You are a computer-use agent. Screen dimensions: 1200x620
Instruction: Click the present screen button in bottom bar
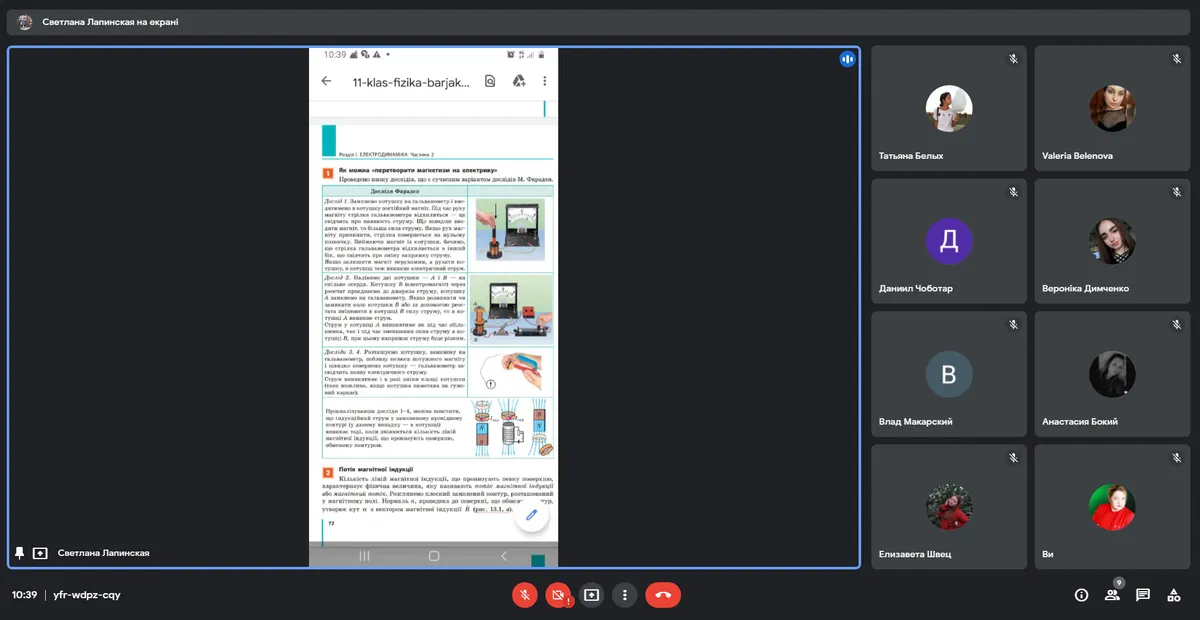tap(591, 595)
